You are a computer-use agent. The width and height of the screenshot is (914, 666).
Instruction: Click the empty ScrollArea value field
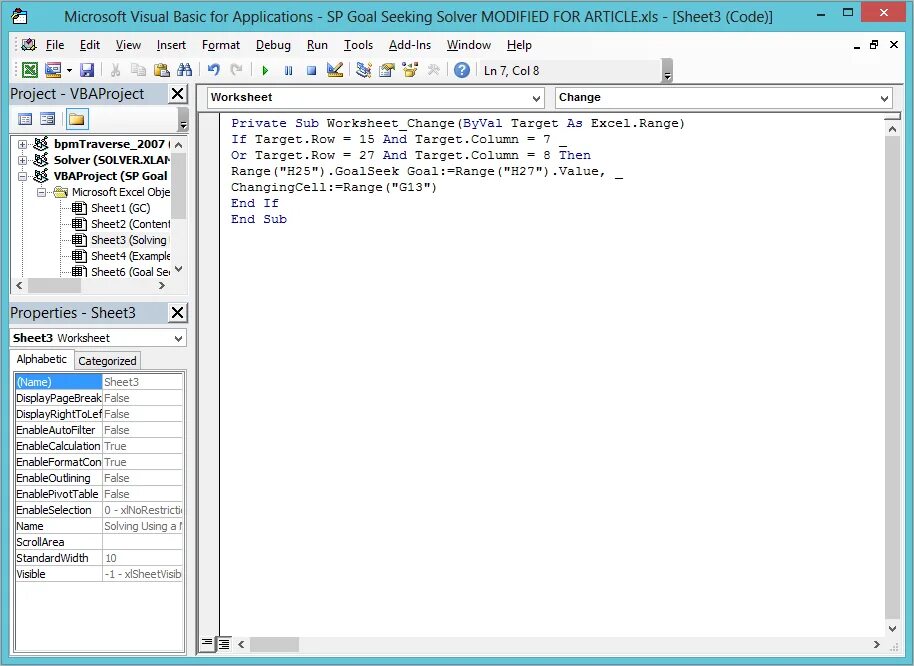coord(142,542)
